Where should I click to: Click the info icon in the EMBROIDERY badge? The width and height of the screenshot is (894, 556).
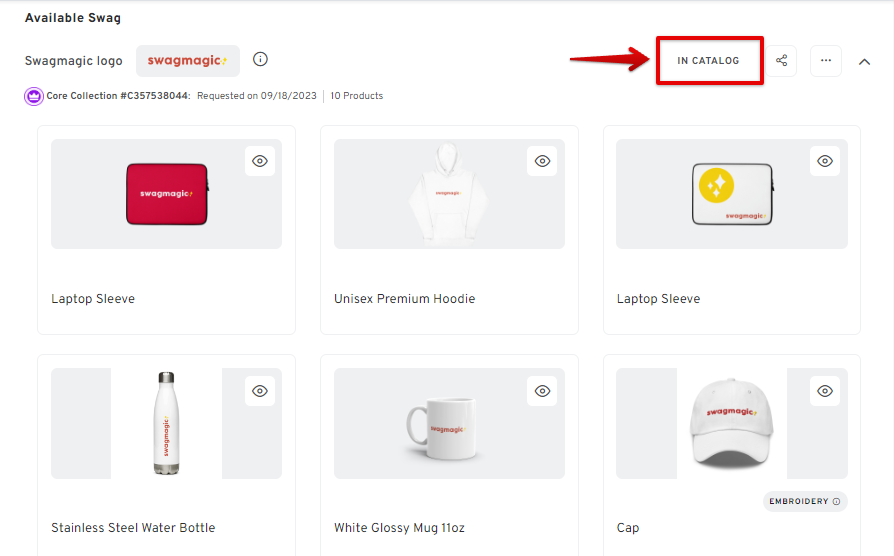click(836, 501)
